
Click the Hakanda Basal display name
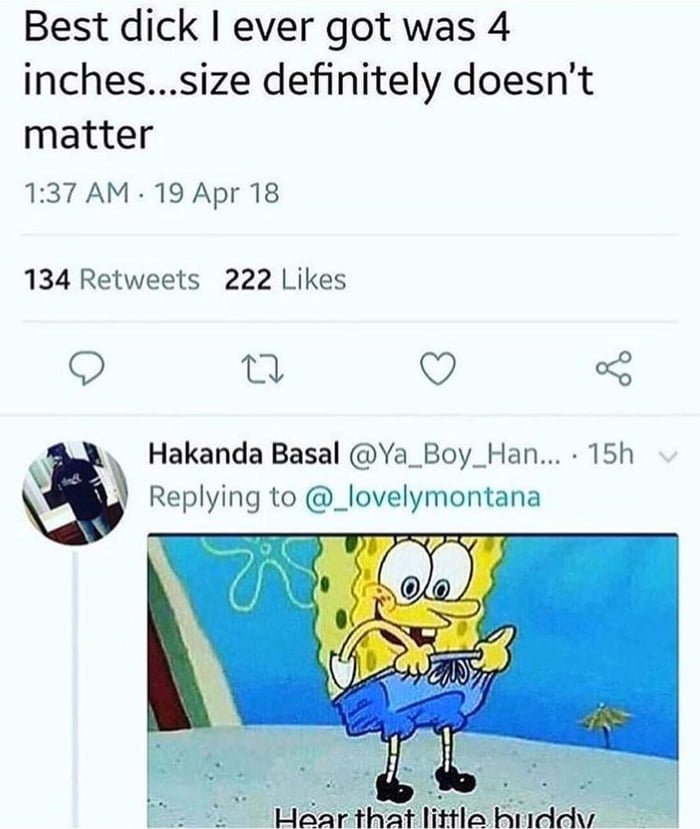243,456
